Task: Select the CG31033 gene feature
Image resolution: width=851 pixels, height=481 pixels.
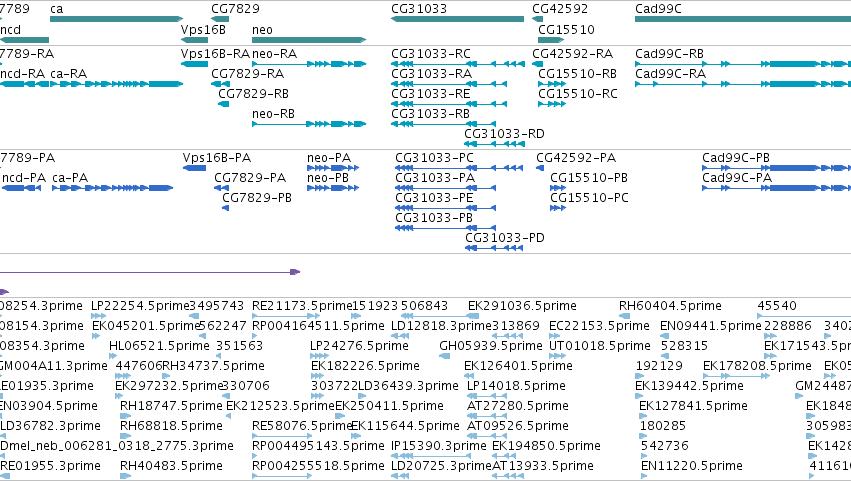Action: [458, 19]
